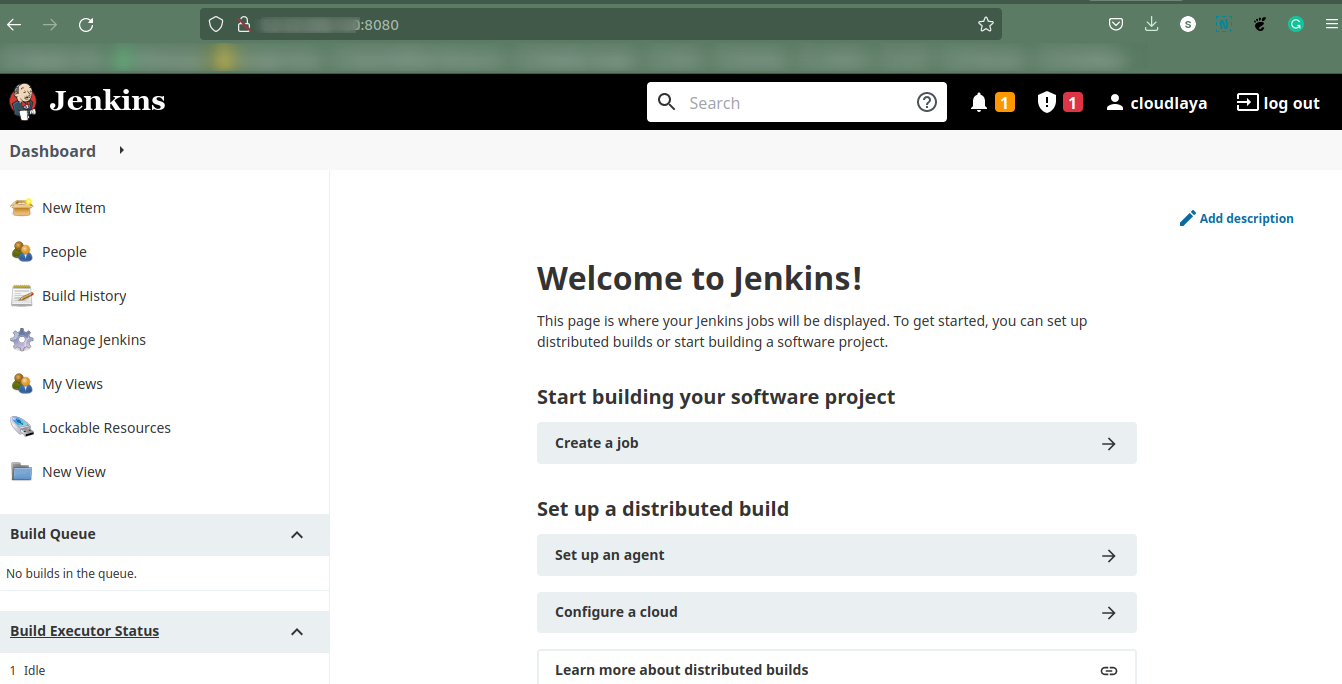Click the 'Idle' executor status text
The image size is (1342, 684).
pos(35,671)
